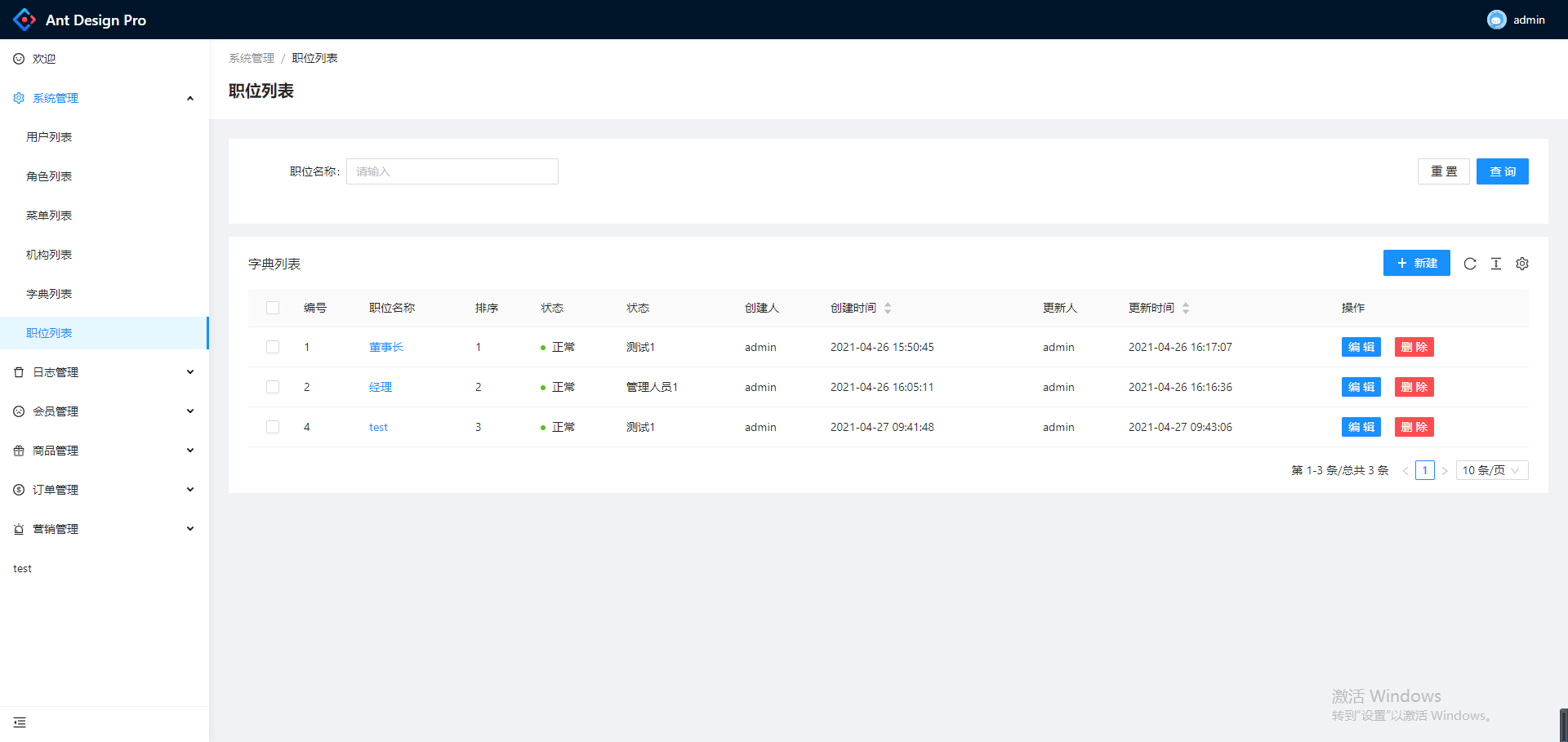Open 机构列表 menu item
The image size is (1568, 742).
[x=105, y=255]
